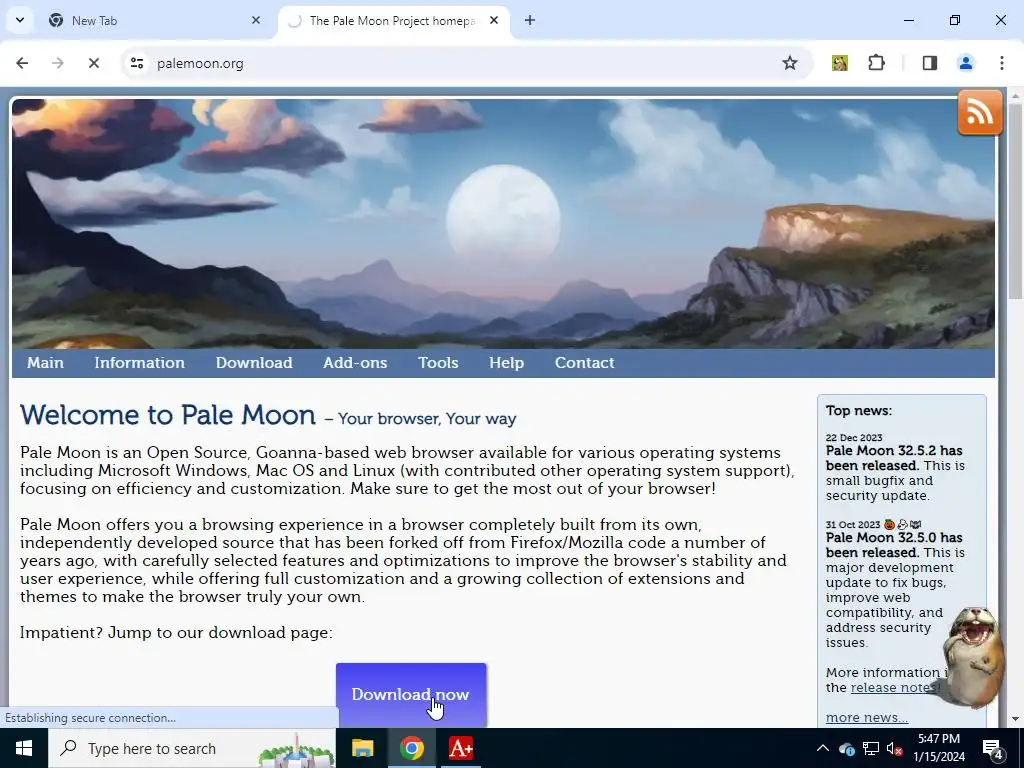Click the vertical scrollbar thumb
This screenshot has width=1024, height=768.
[1015, 200]
